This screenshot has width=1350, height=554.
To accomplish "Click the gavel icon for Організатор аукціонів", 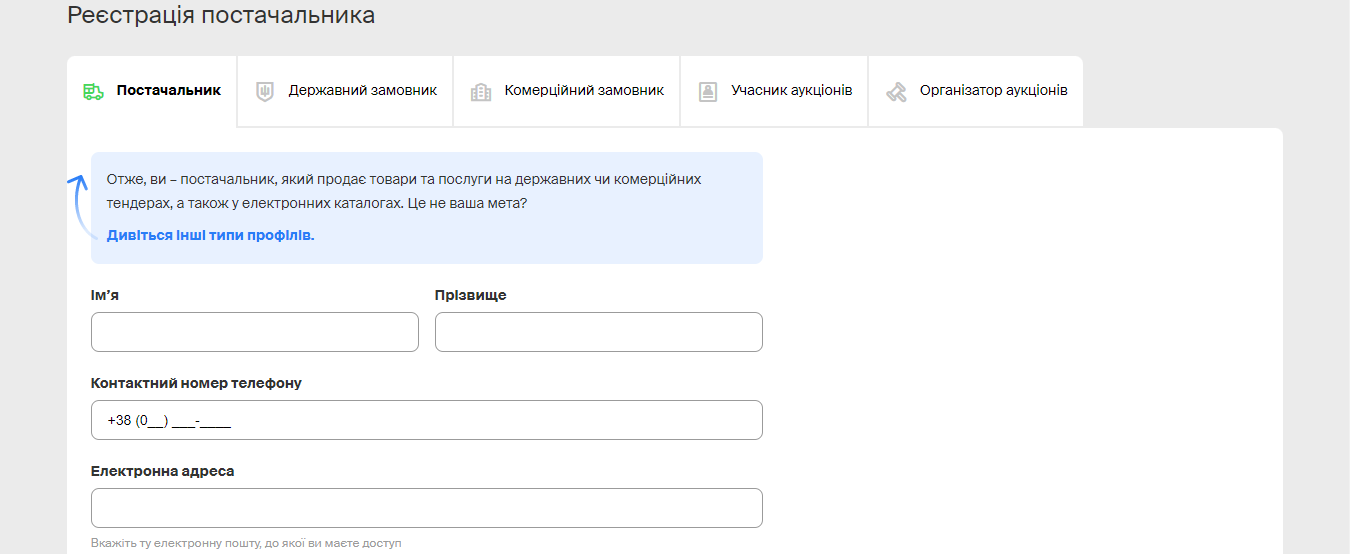I will pos(896,91).
